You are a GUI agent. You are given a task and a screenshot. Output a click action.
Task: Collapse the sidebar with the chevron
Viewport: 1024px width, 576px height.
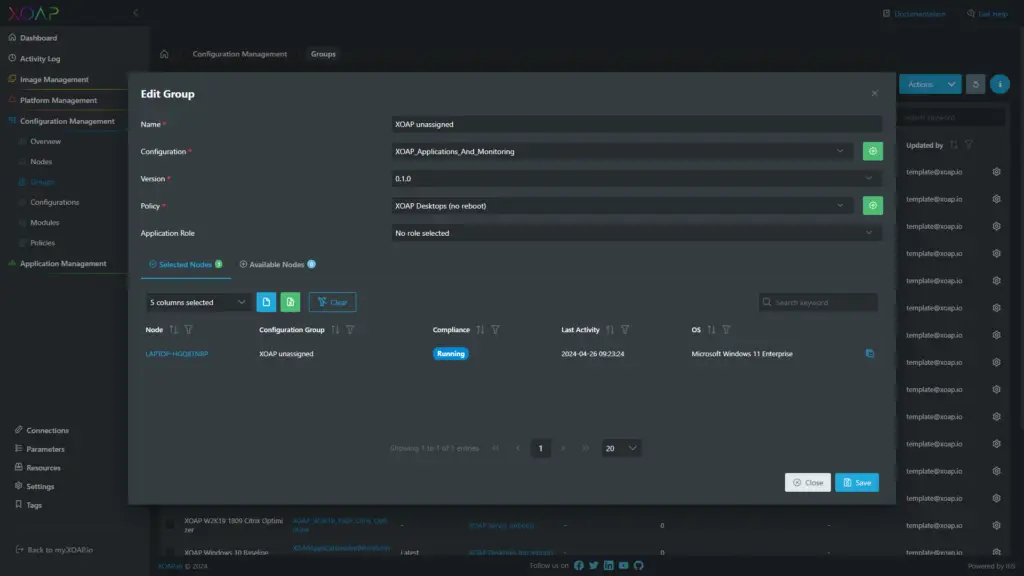pyautogui.click(x=135, y=12)
